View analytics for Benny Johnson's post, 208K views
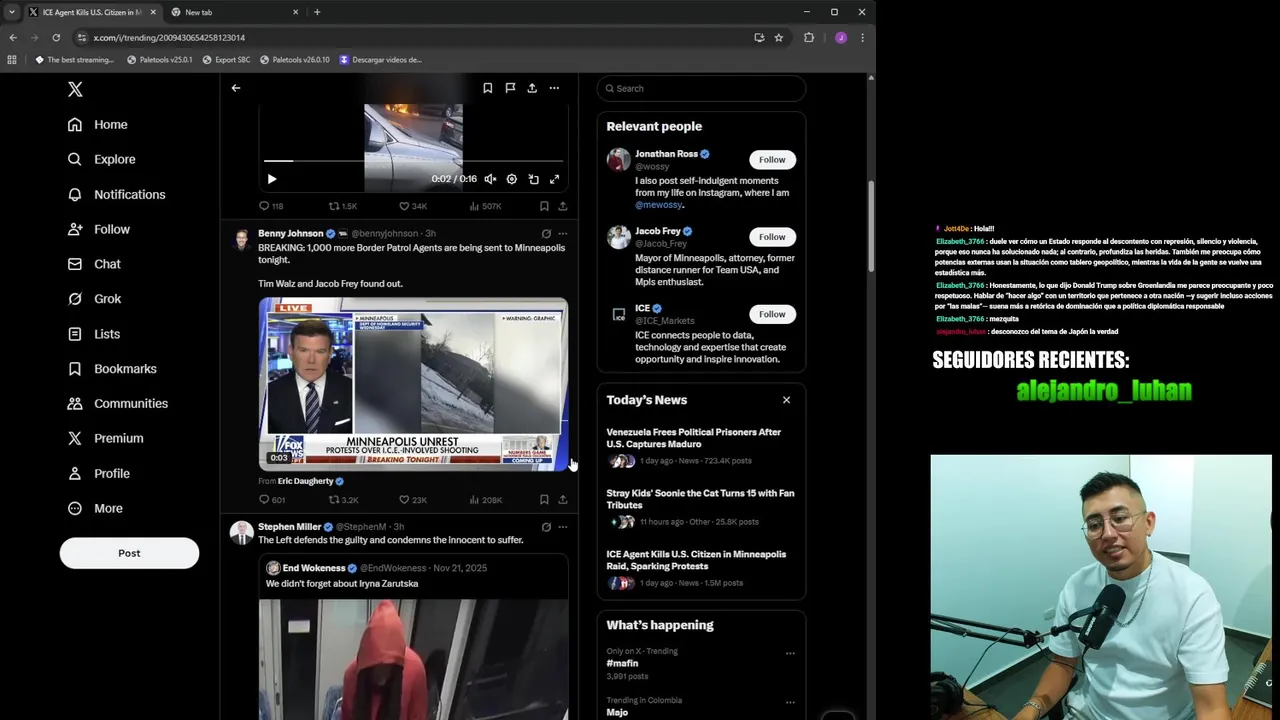 pyautogui.click(x=485, y=500)
